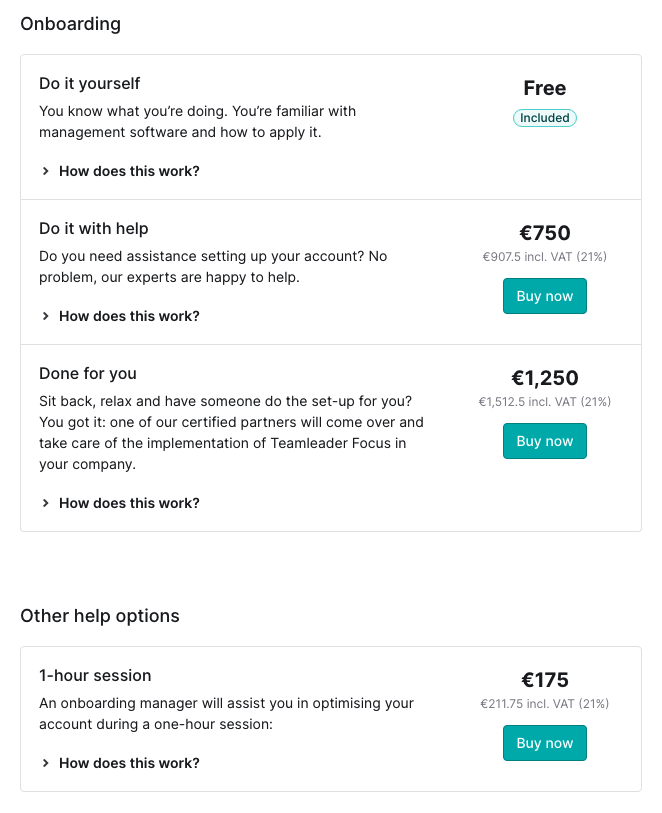The height and width of the screenshot is (813, 662).
Task: Expand 'How does this work?' under Do it with help
Action: (129, 316)
